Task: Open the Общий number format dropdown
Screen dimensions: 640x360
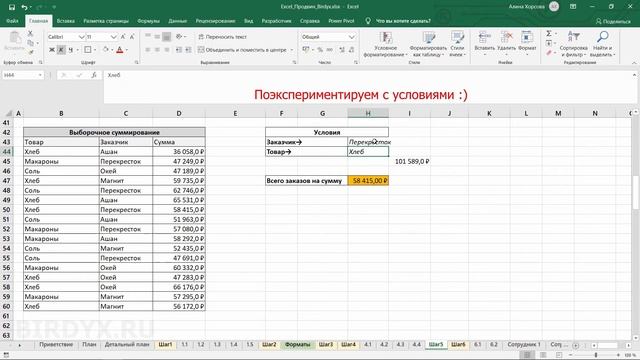Action: pyautogui.click(x=351, y=37)
